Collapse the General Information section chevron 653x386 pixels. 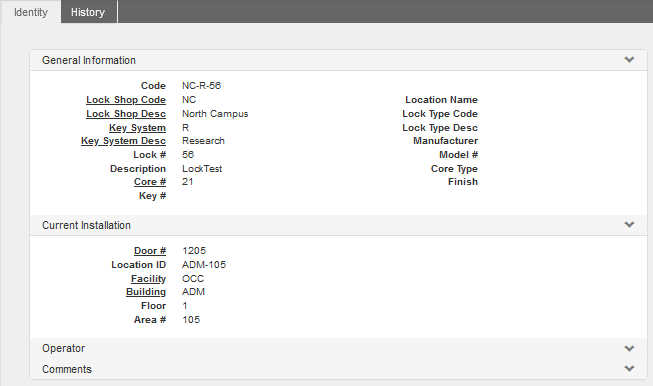coord(629,60)
